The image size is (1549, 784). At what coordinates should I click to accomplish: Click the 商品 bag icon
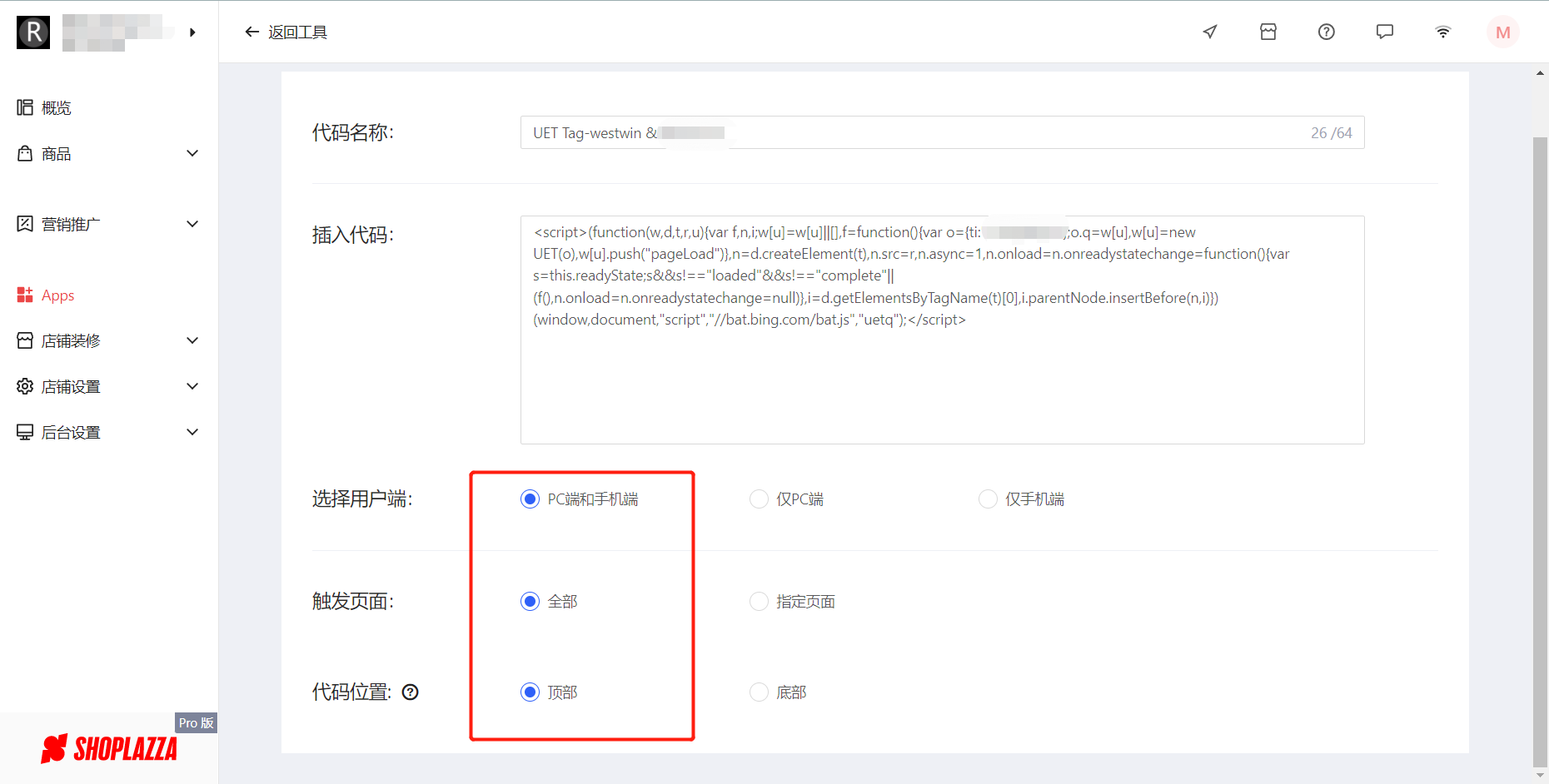[x=25, y=153]
